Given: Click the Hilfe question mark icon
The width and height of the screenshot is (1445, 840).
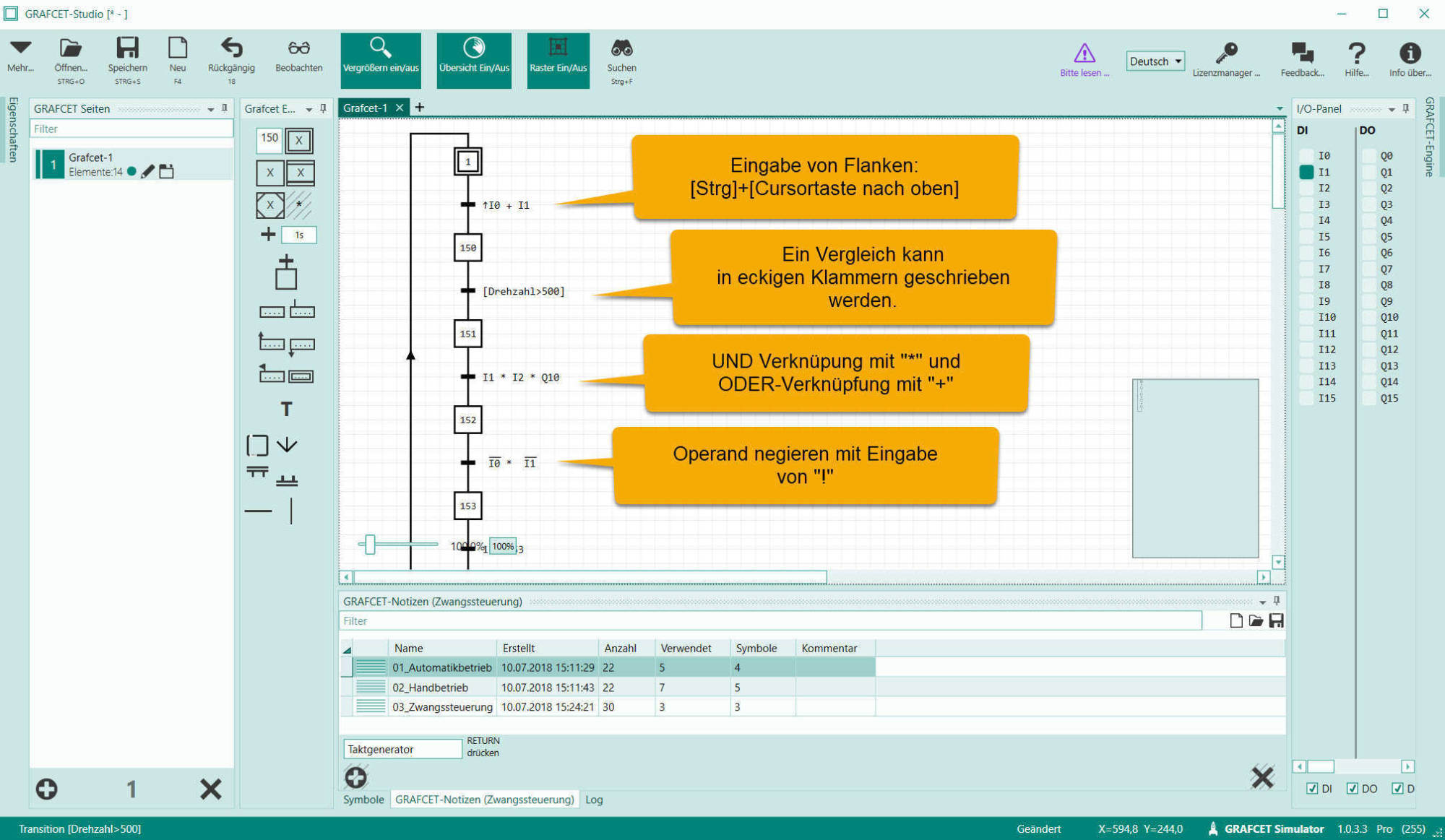Looking at the screenshot, I should click(x=1357, y=53).
